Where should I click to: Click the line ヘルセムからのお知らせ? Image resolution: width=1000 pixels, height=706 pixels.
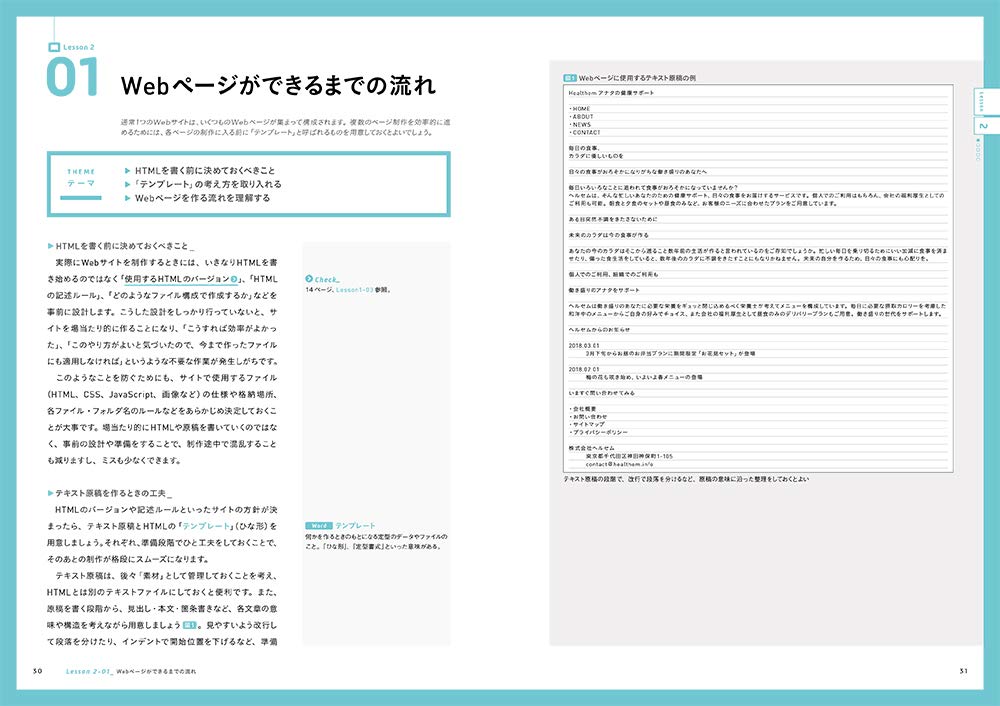[599, 330]
